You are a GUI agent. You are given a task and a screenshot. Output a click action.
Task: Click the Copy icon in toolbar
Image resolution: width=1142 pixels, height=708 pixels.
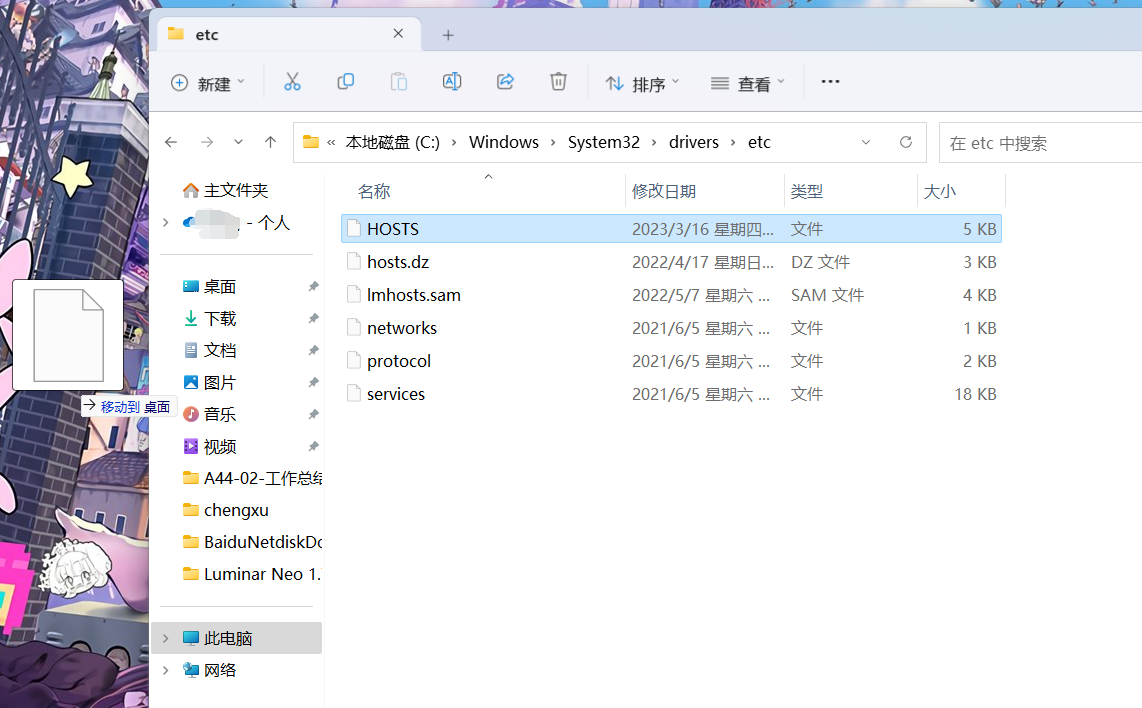[x=345, y=82]
